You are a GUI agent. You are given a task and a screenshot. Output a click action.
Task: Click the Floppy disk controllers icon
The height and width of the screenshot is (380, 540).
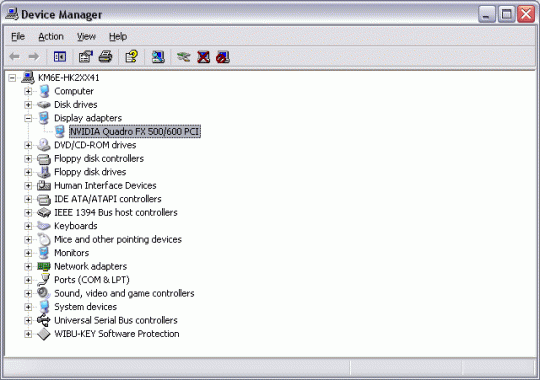pos(44,159)
